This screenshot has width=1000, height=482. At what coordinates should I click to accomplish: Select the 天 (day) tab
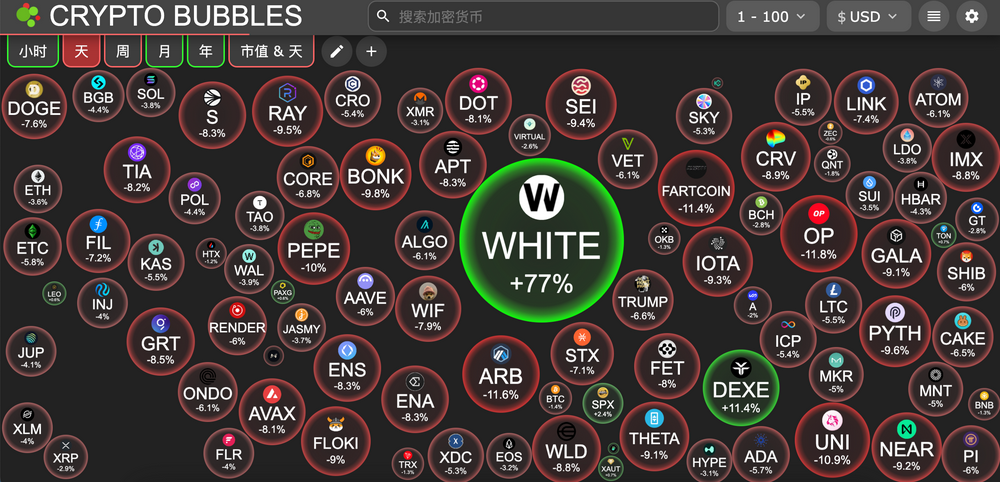click(81, 51)
